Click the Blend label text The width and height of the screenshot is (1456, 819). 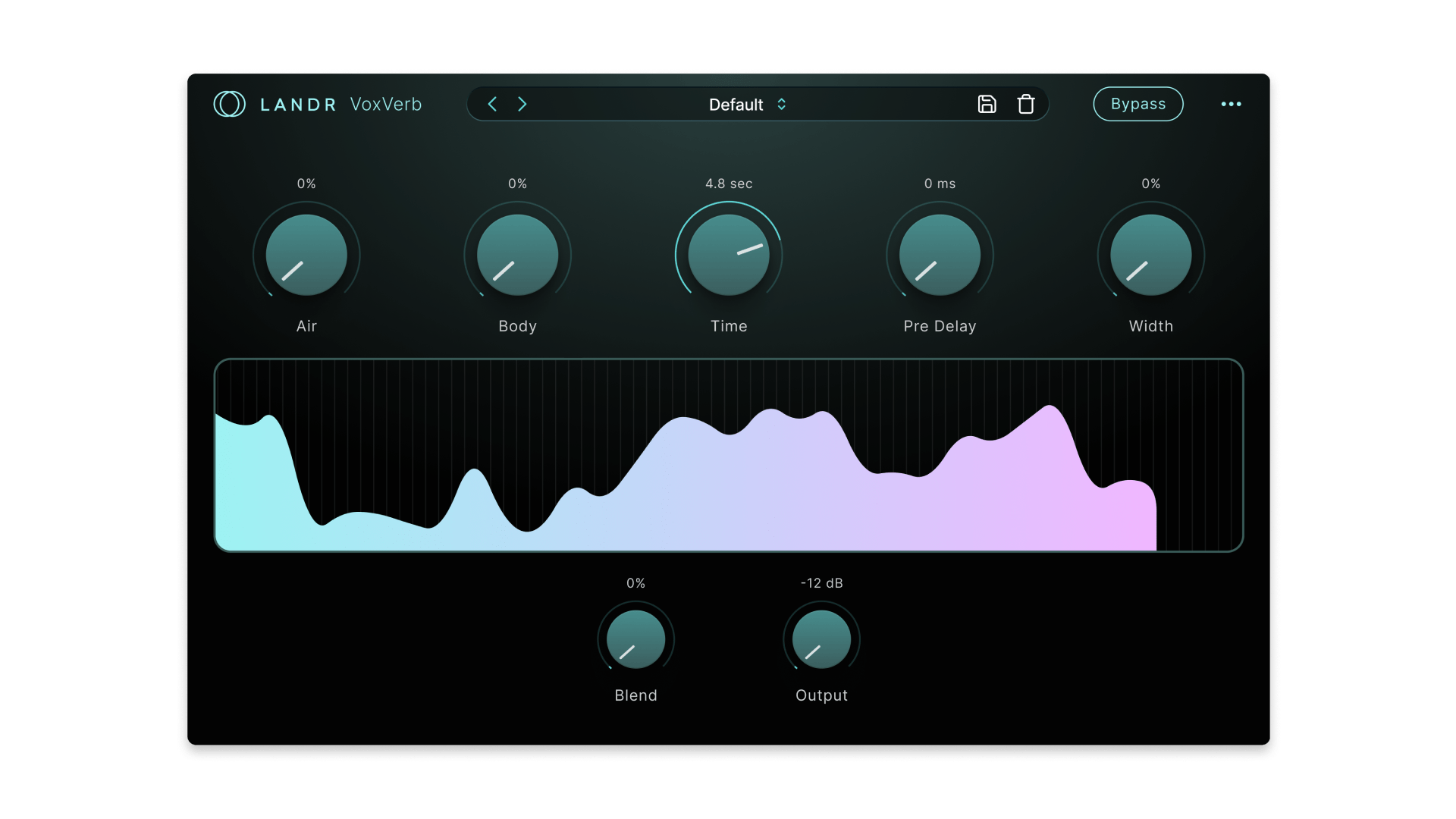click(635, 695)
